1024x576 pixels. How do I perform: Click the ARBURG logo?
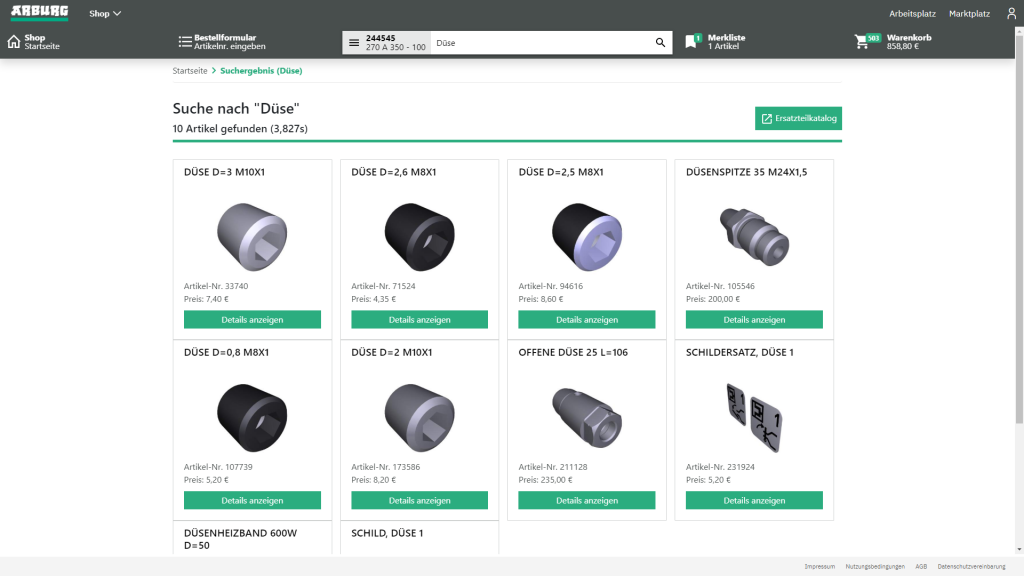pos(38,12)
